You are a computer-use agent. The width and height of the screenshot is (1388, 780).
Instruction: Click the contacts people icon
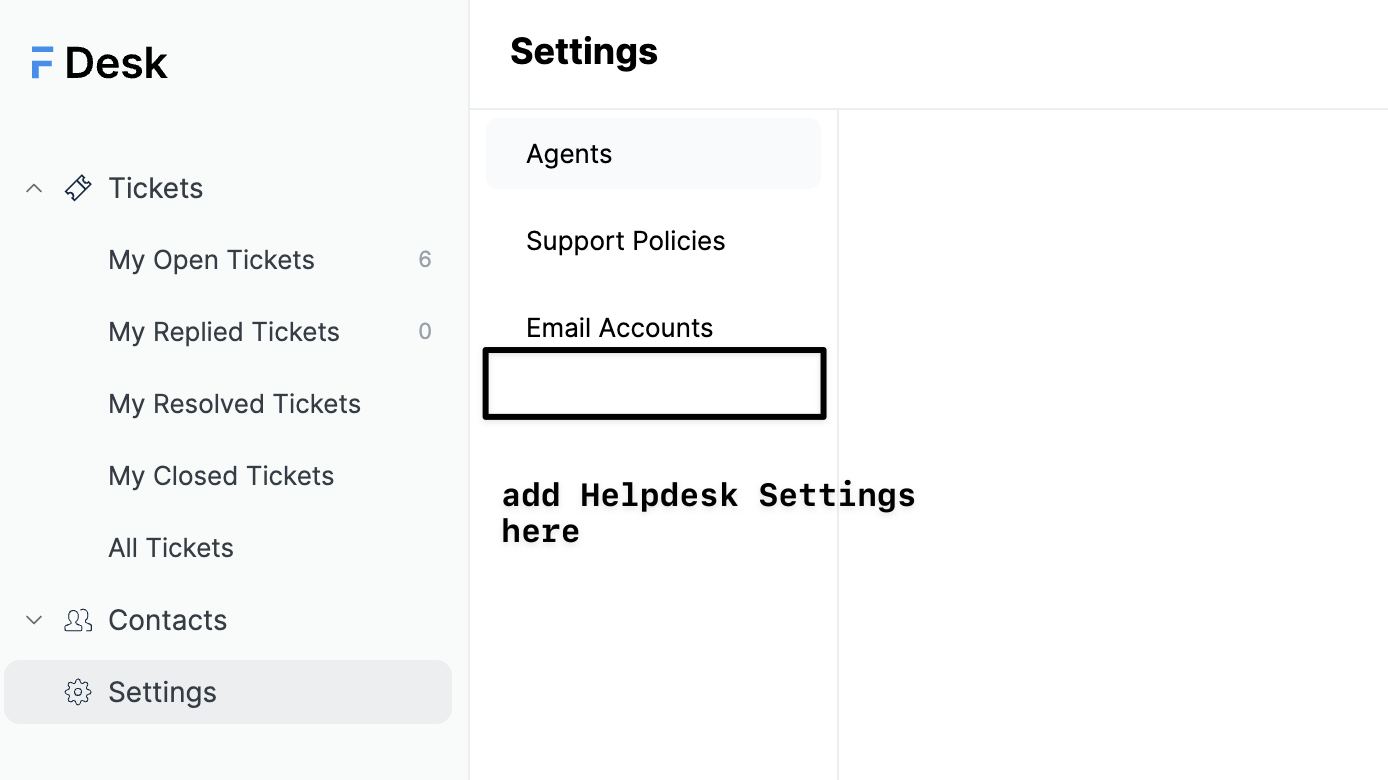coord(77,619)
